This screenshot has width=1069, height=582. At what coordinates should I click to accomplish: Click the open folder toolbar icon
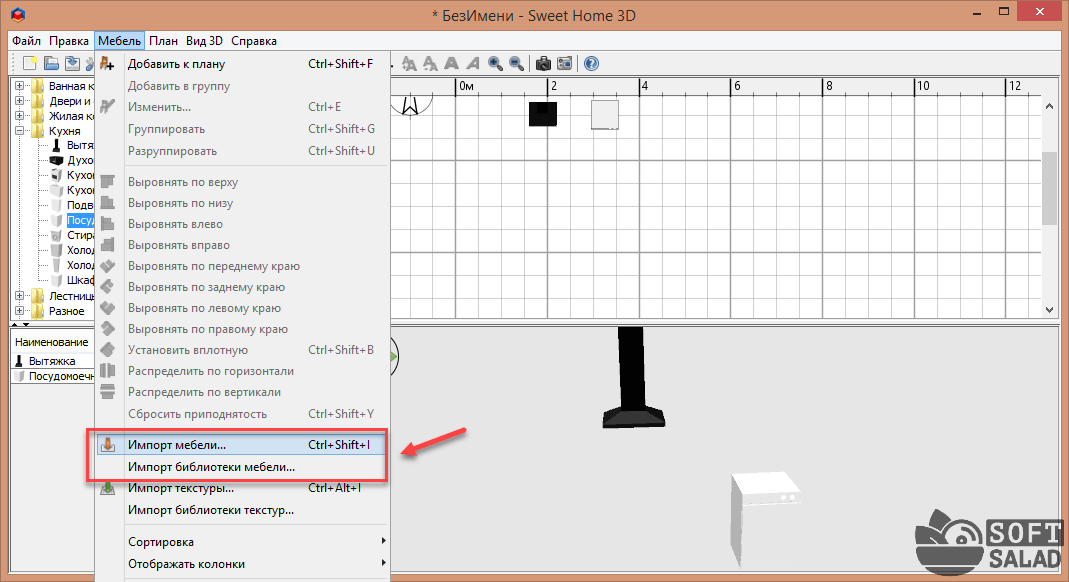(x=51, y=64)
